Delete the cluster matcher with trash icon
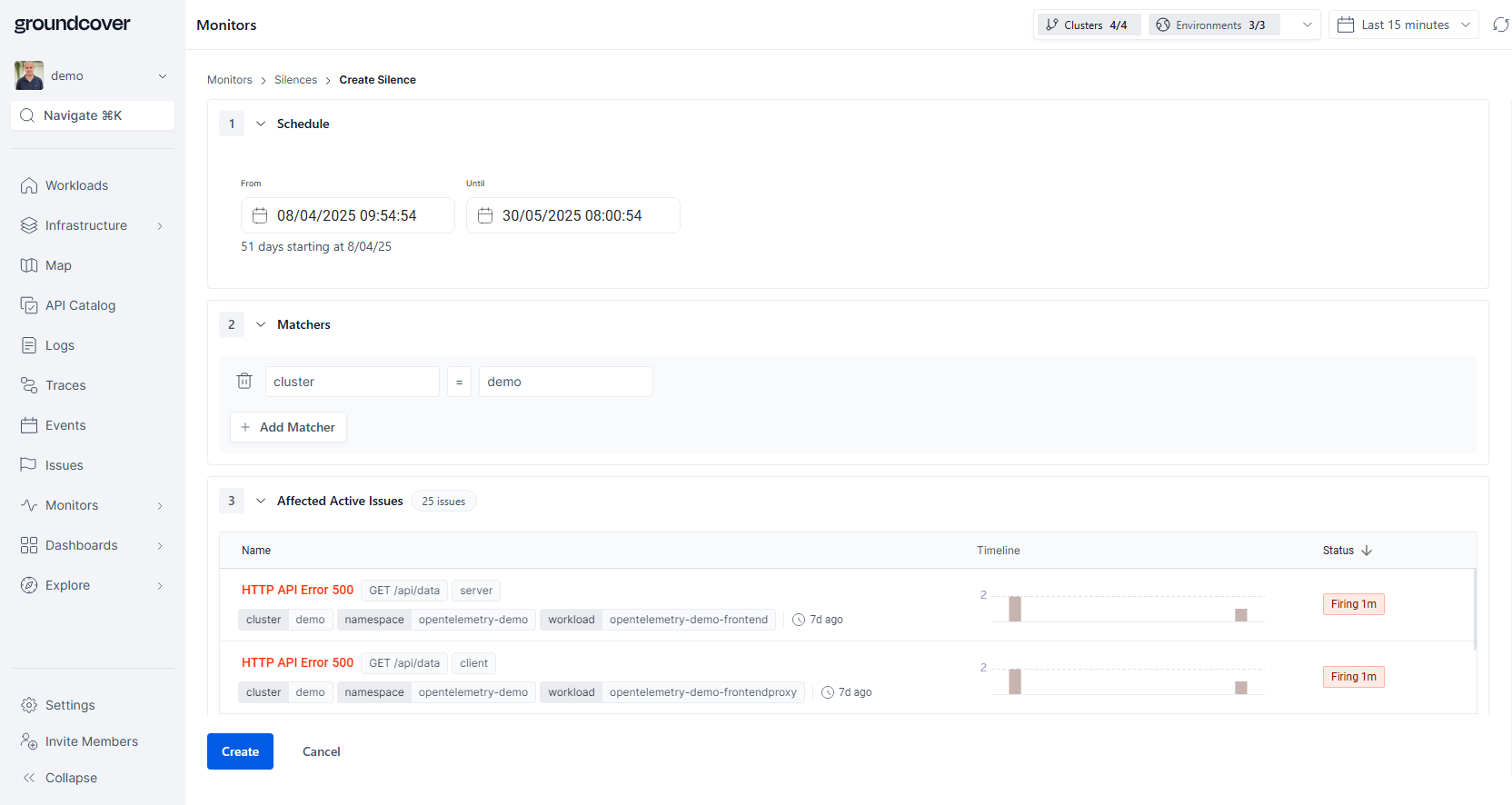 [244, 382]
